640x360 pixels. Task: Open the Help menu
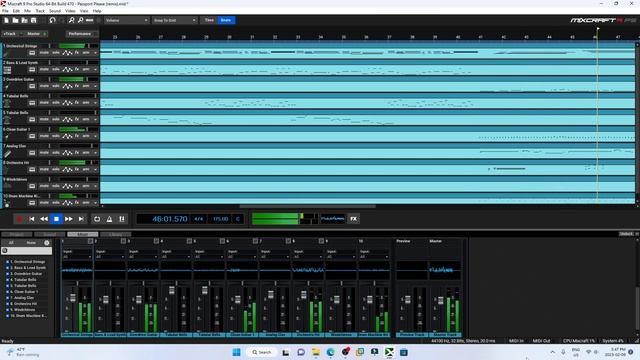tap(97, 11)
